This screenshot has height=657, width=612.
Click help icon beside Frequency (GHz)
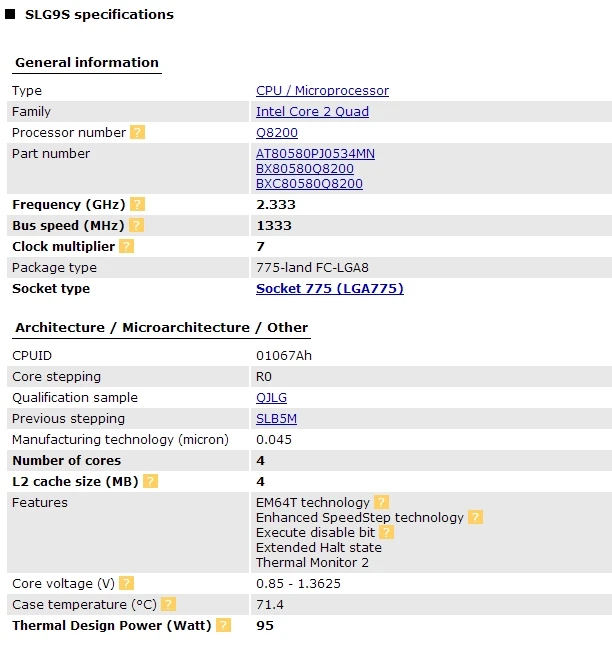click(137, 204)
